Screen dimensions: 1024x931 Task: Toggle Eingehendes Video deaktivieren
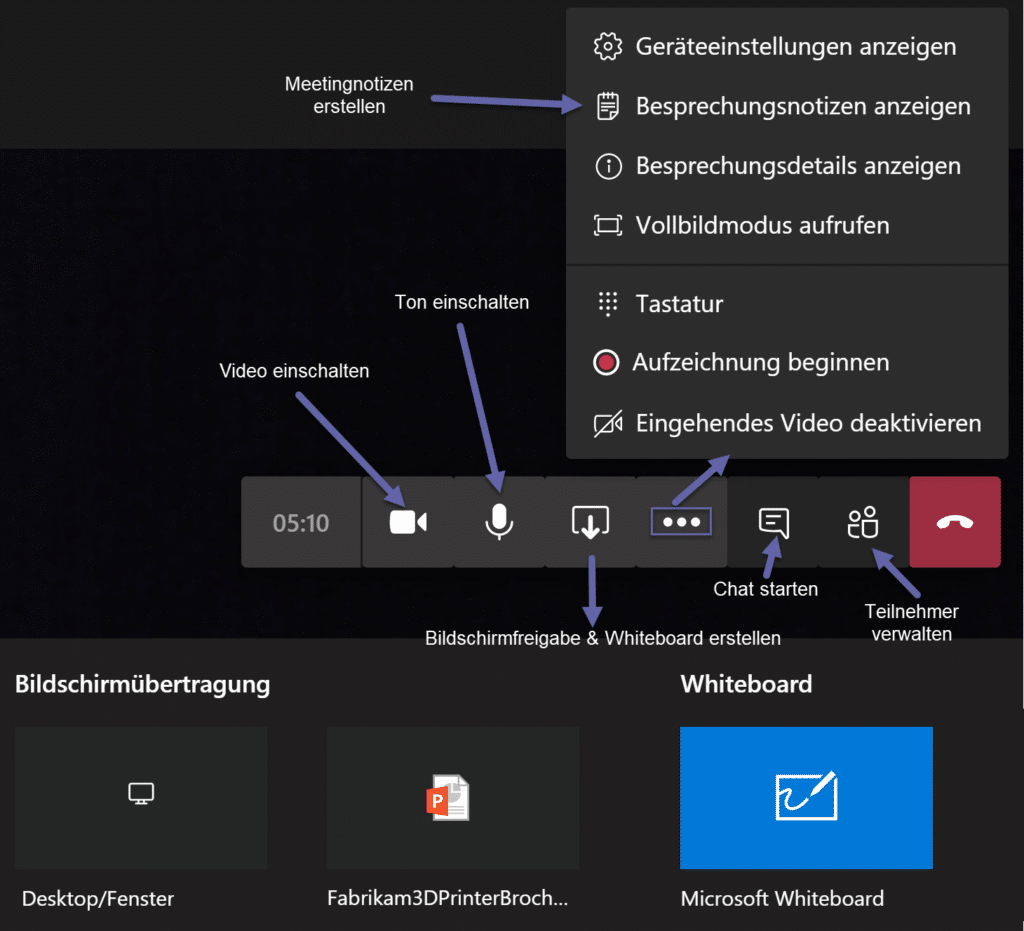[807, 423]
